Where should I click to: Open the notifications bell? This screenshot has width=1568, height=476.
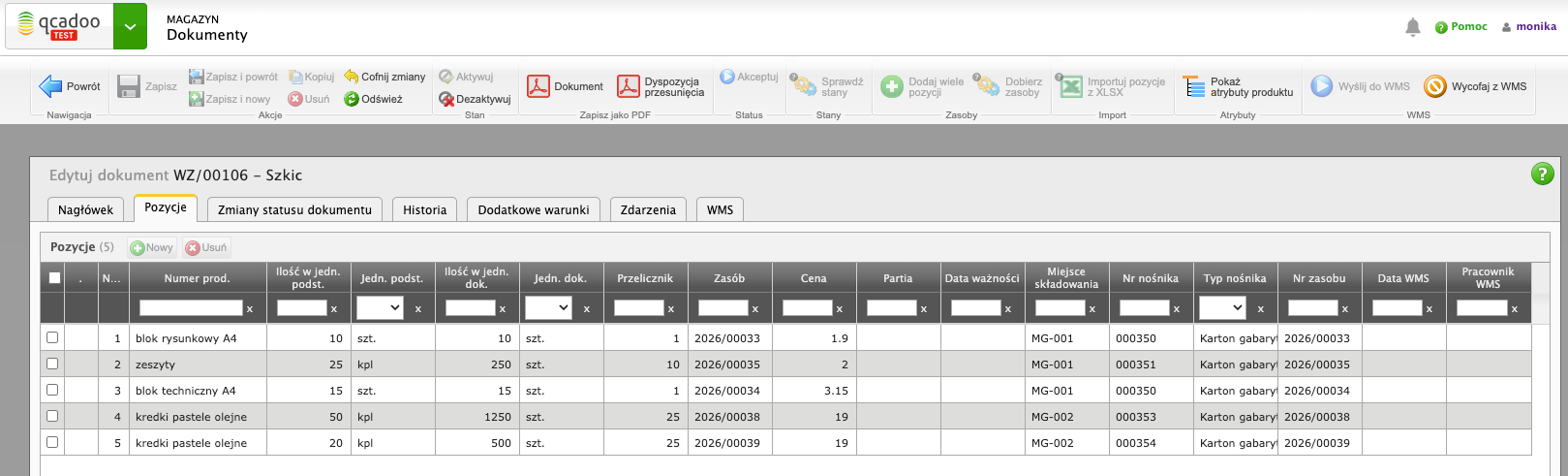[1413, 27]
